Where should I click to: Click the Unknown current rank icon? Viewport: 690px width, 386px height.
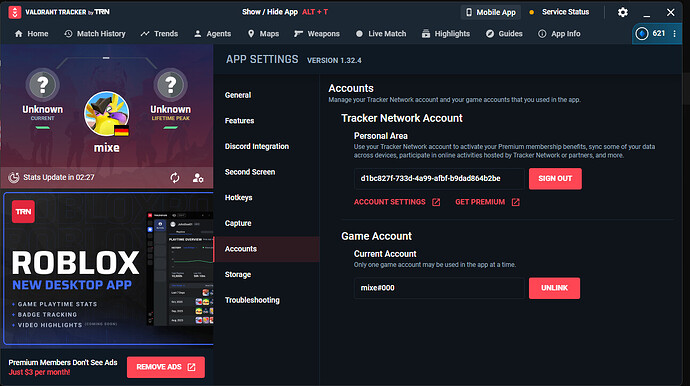(x=43, y=85)
